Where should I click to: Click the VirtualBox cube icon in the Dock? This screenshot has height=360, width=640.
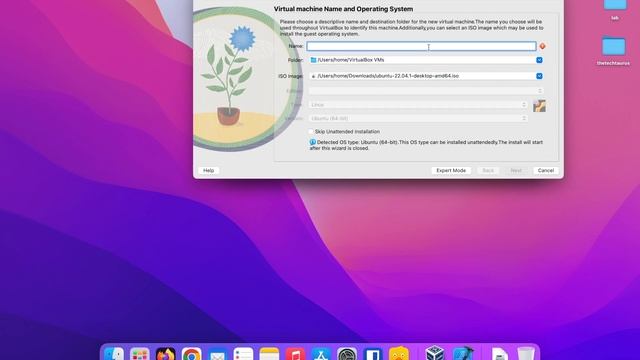(435, 353)
